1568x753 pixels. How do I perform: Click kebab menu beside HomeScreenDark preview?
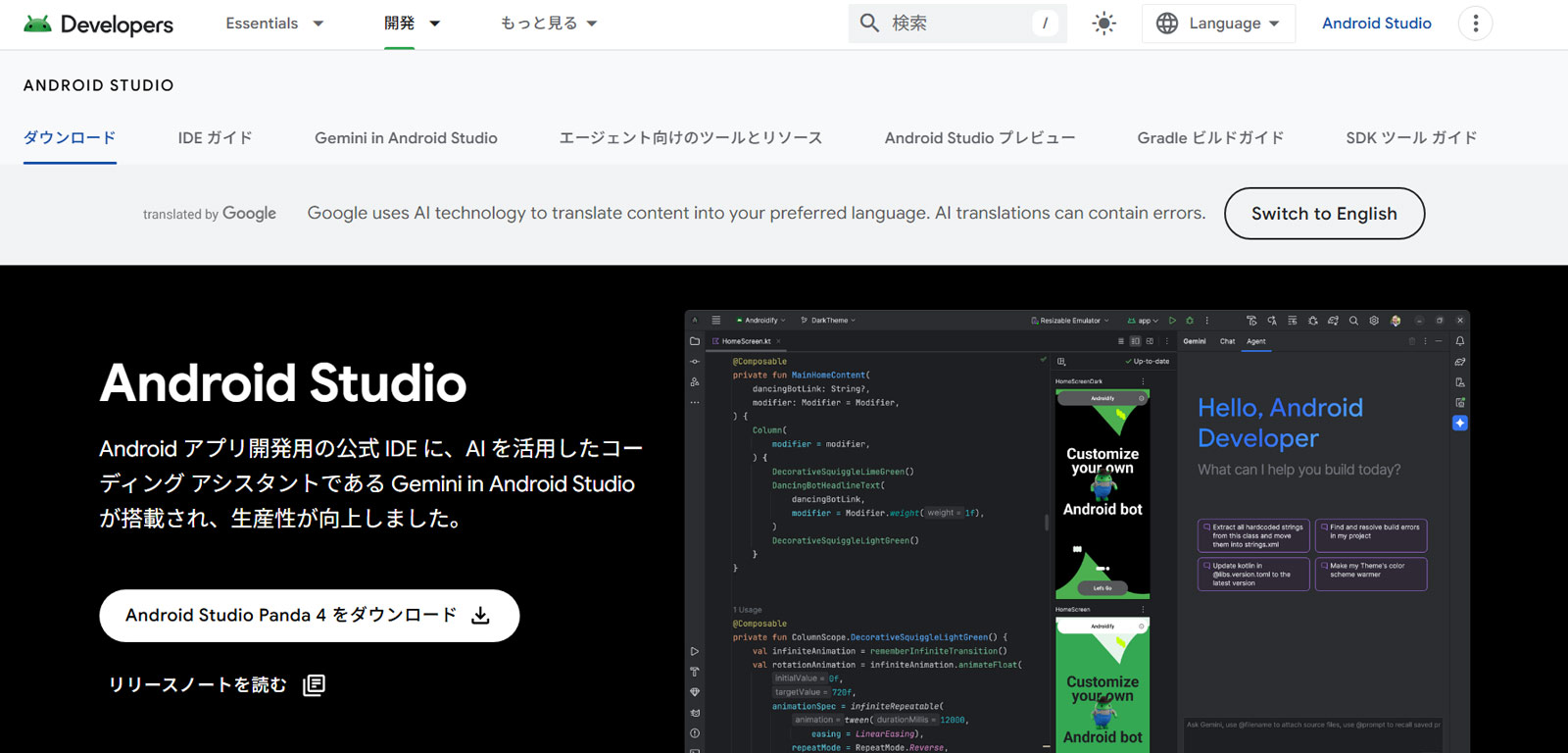click(1142, 381)
